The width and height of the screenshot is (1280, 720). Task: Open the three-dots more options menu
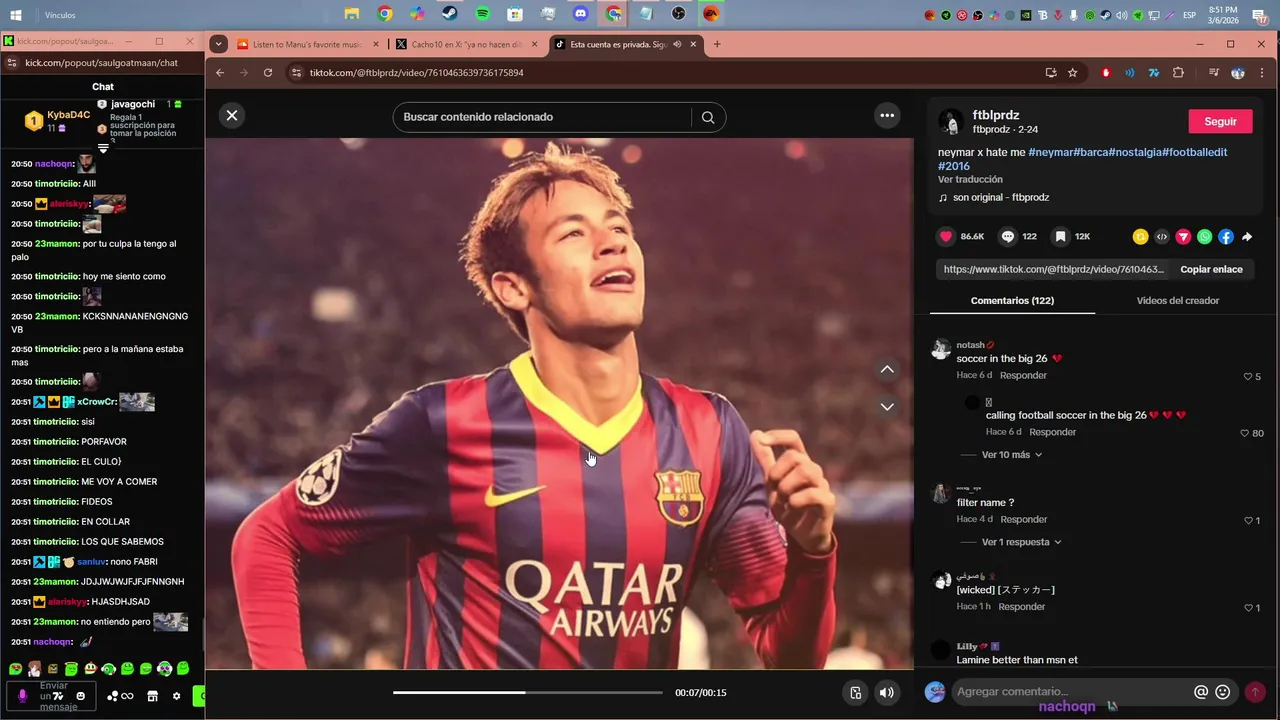tap(887, 115)
